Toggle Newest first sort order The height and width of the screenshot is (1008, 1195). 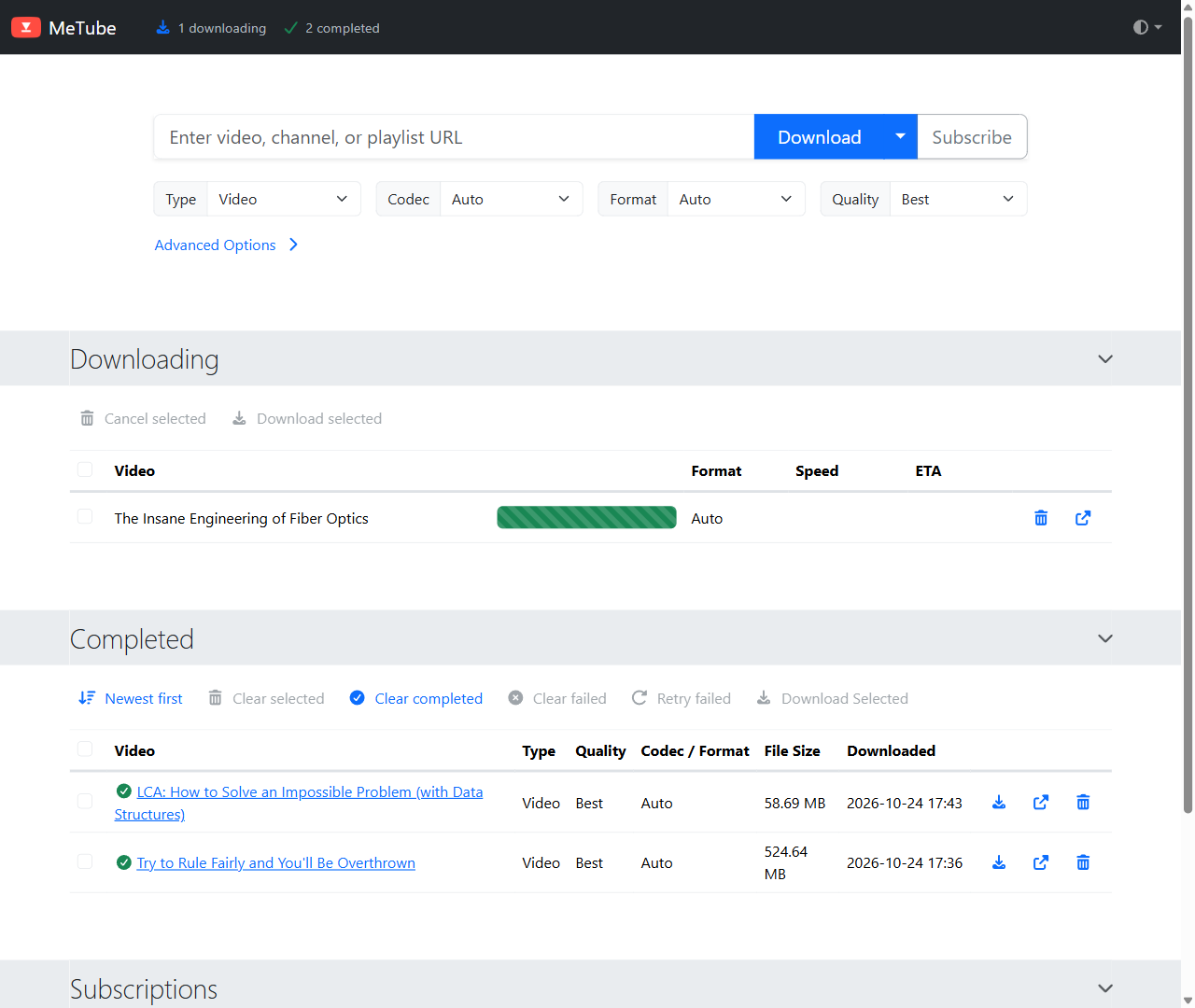pos(131,698)
